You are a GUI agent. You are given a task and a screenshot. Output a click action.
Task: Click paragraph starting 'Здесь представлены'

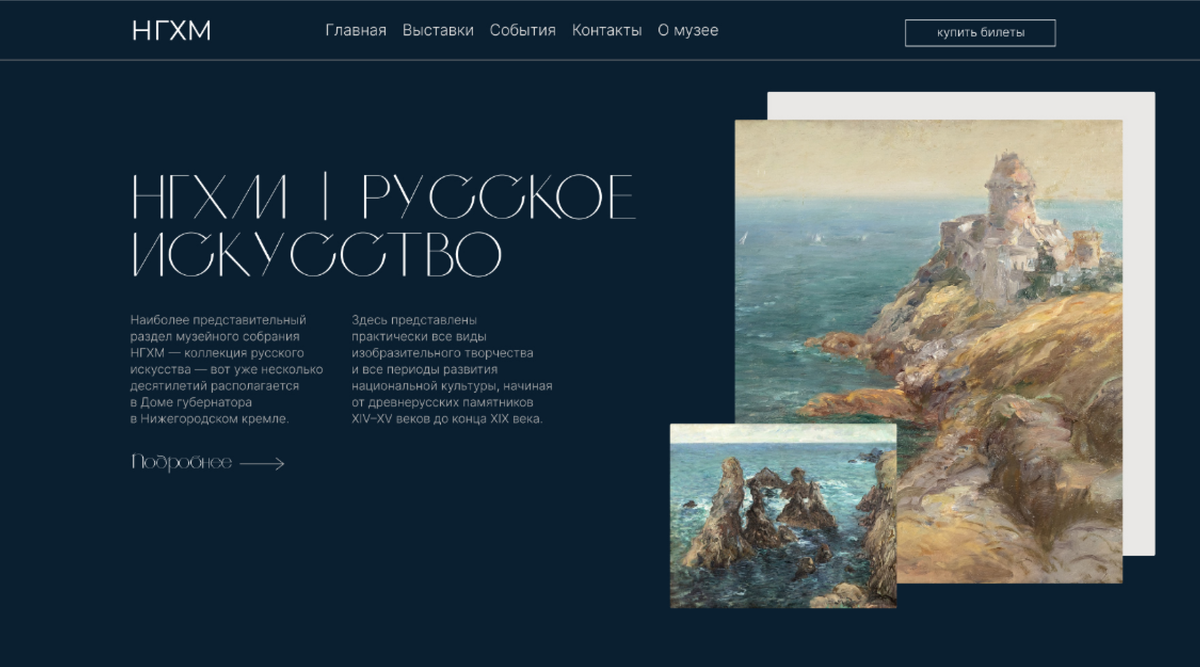pos(452,369)
